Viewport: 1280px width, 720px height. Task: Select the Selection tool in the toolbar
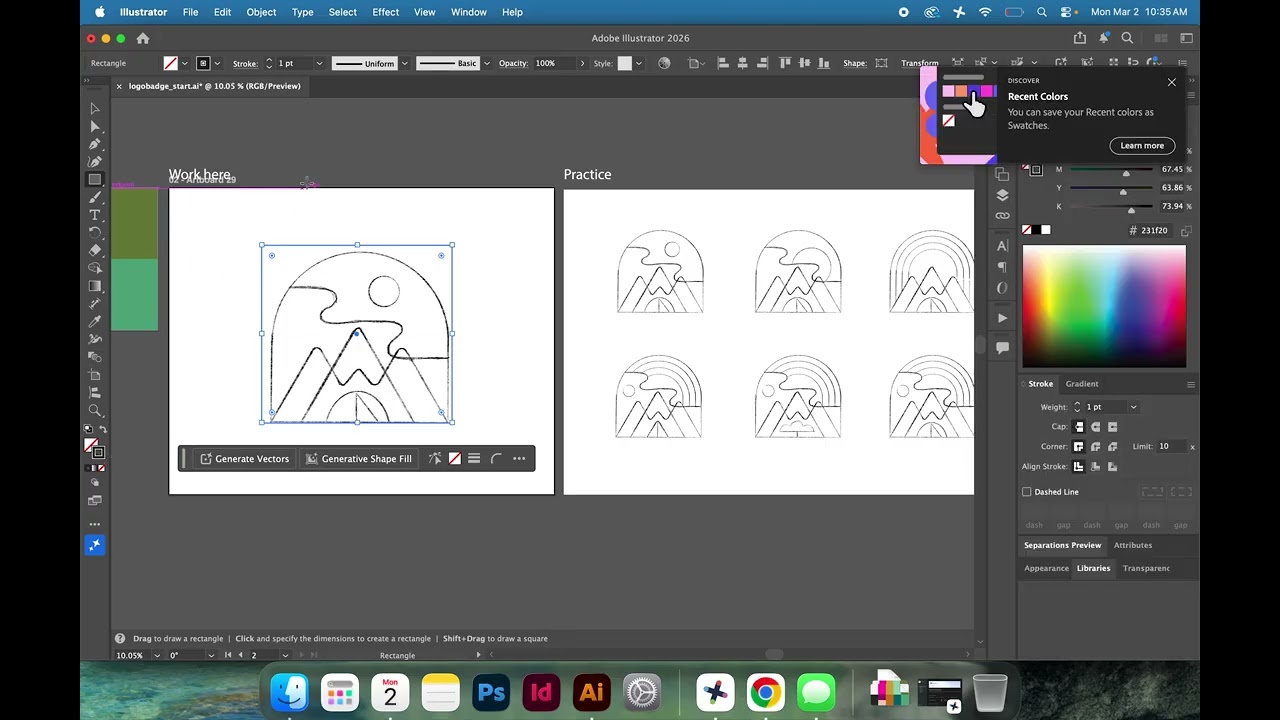pos(95,108)
